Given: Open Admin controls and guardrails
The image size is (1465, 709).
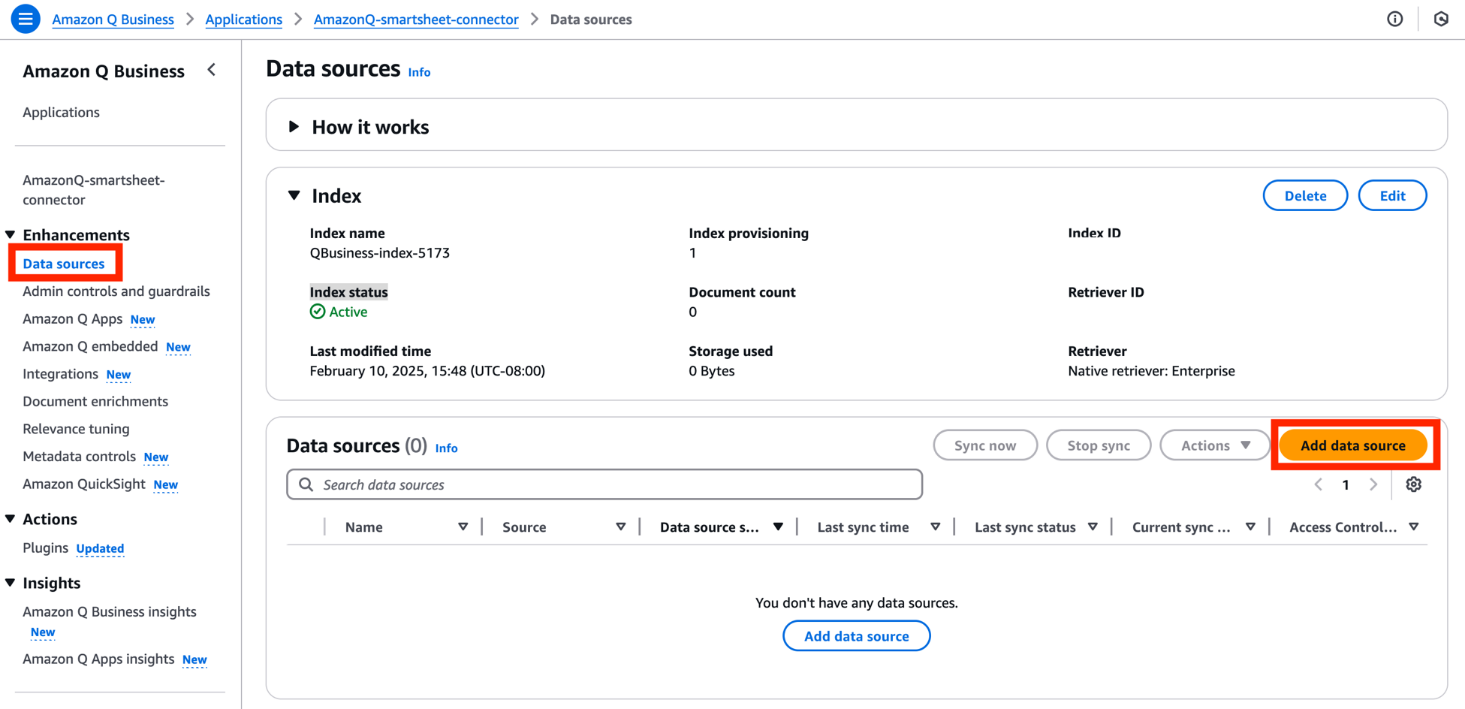Looking at the screenshot, I should (116, 292).
